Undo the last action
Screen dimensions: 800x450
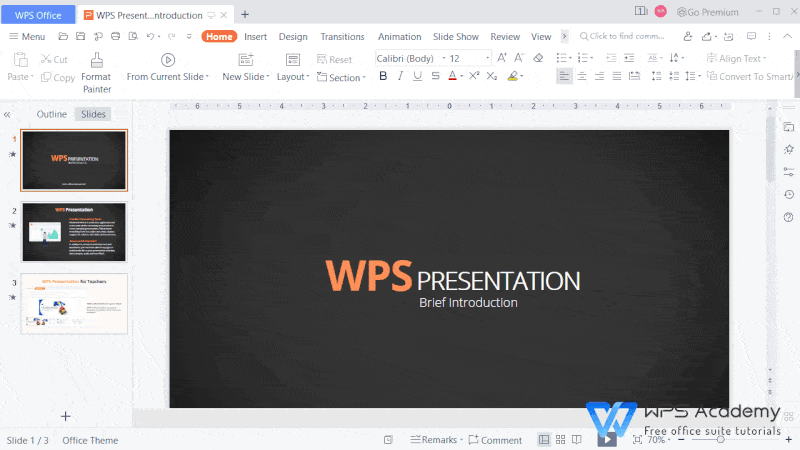pos(150,36)
